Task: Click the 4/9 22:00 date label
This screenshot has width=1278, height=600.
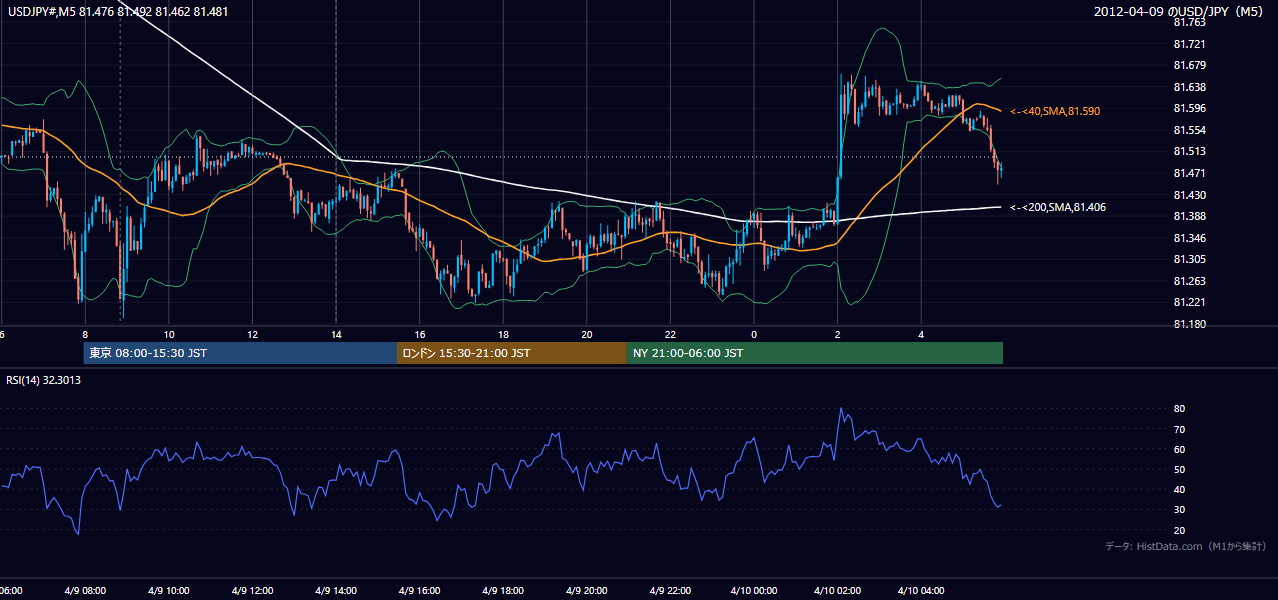Action: 671,590
